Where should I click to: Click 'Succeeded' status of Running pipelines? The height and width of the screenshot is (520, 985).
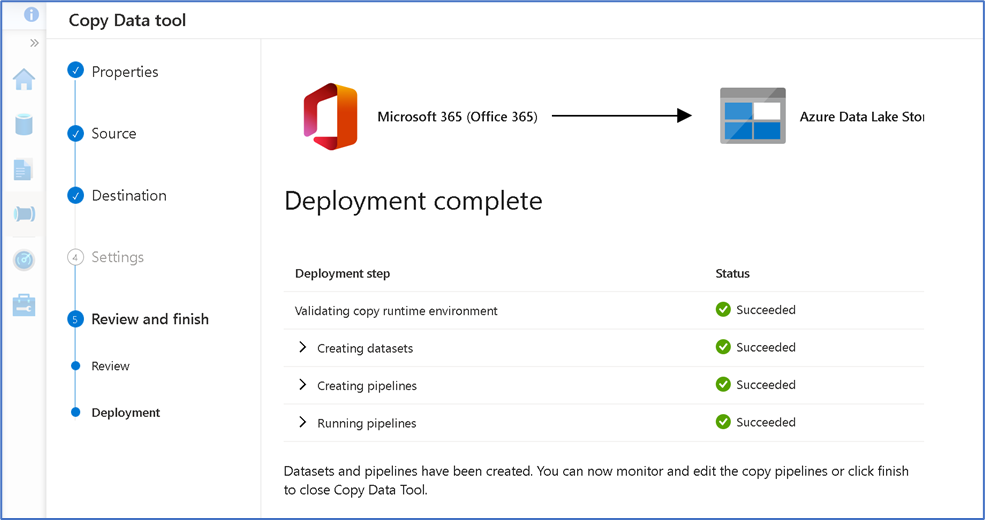click(x=766, y=423)
